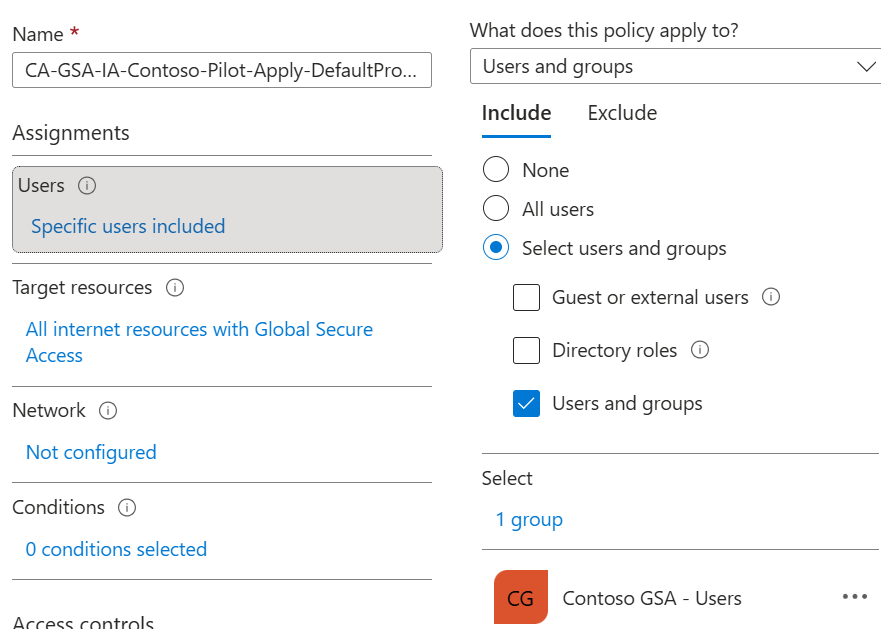This screenshot has height=629, width=881.
Task: Open All internet resources with Global Secure Access
Action: (x=199, y=342)
